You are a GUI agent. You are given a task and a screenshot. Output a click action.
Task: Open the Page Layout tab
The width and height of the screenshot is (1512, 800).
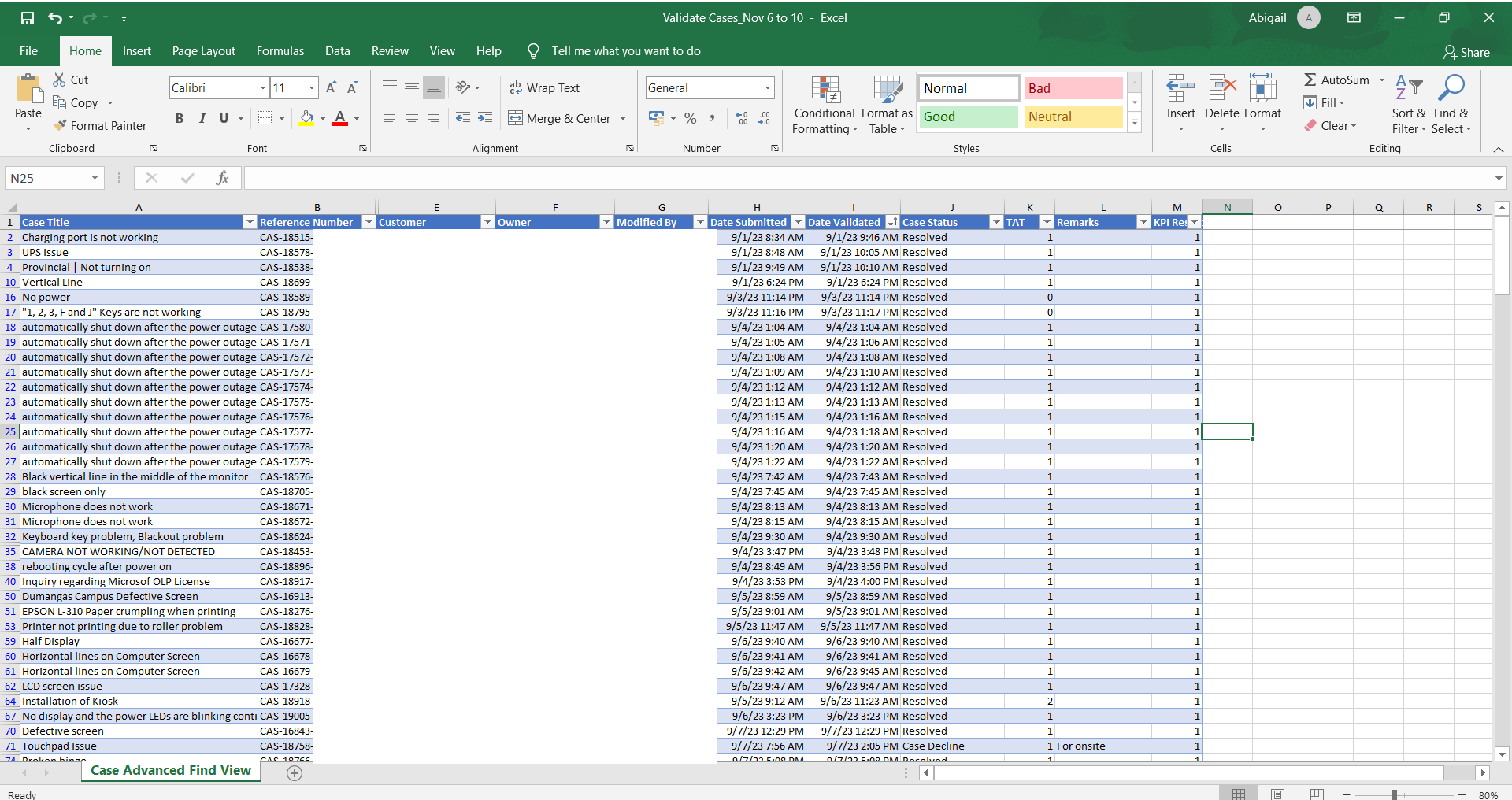pos(203,51)
